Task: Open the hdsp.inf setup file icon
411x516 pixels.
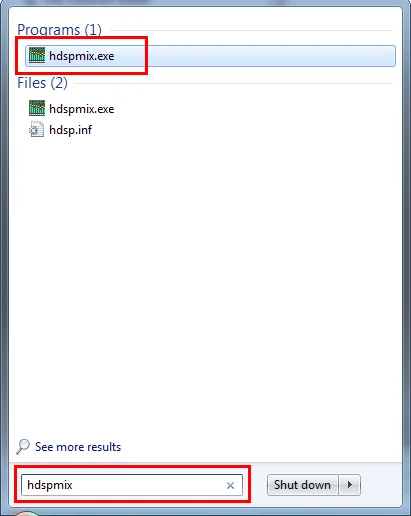Action: [37, 129]
